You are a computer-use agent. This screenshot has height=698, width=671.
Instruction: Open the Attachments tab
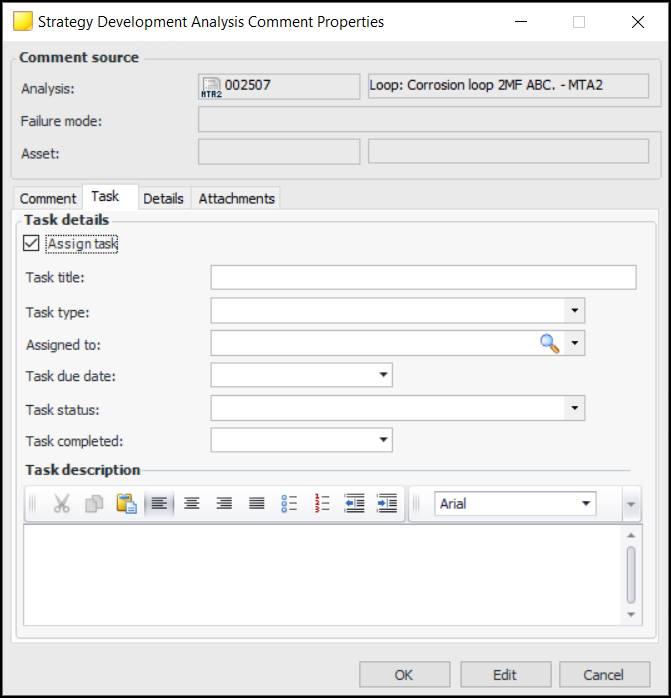[x=236, y=199]
